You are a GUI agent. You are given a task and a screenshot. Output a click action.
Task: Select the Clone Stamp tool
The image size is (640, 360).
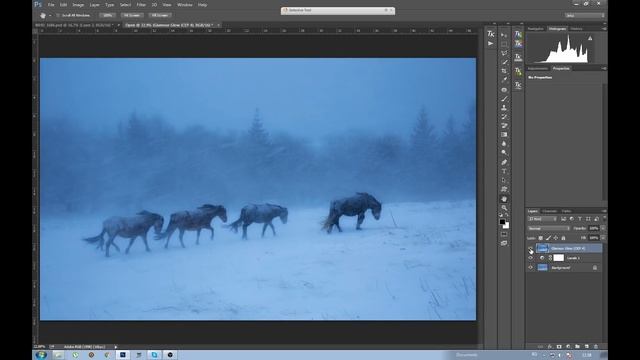pos(504,108)
